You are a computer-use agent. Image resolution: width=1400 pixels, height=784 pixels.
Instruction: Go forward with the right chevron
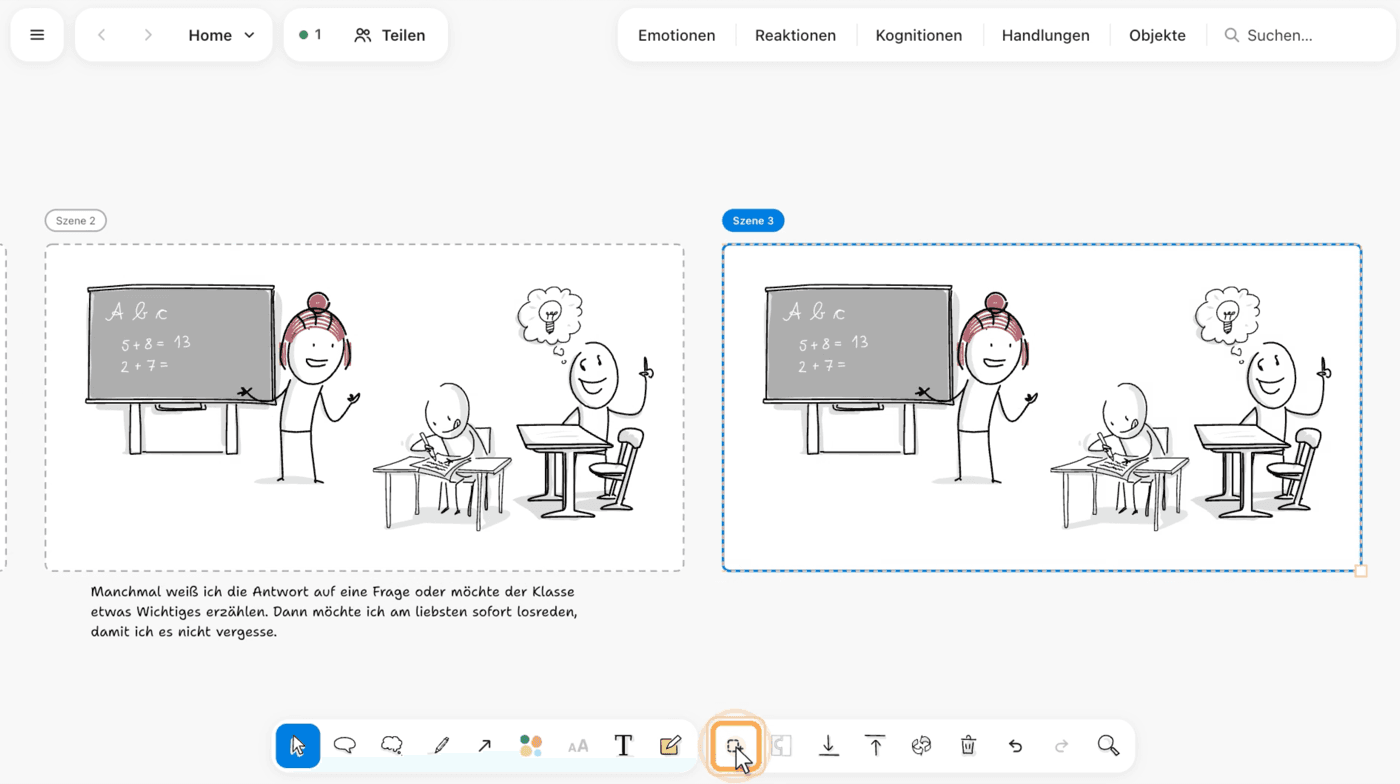(x=148, y=35)
